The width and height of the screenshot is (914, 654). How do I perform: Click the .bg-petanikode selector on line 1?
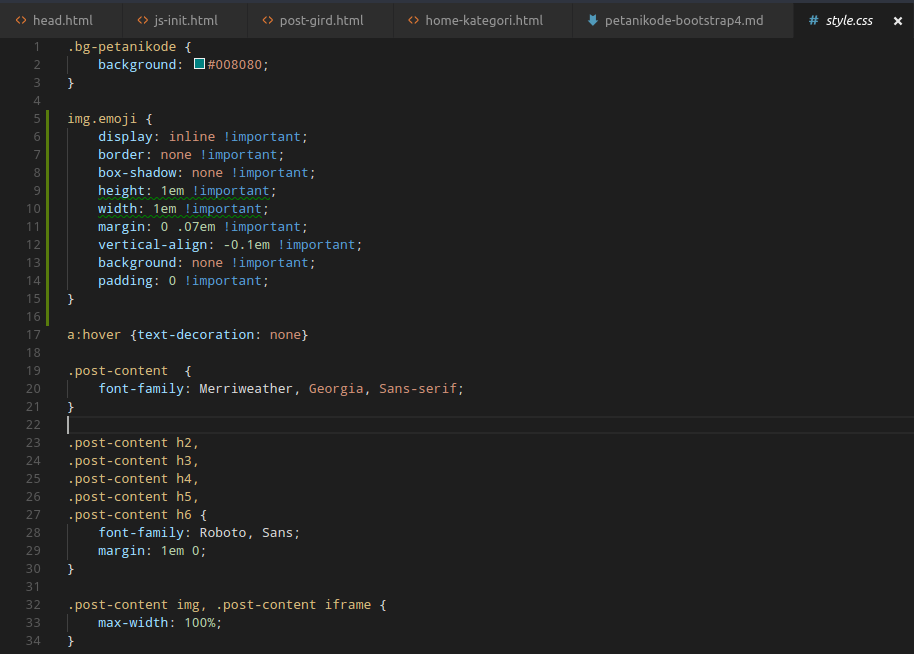(120, 46)
